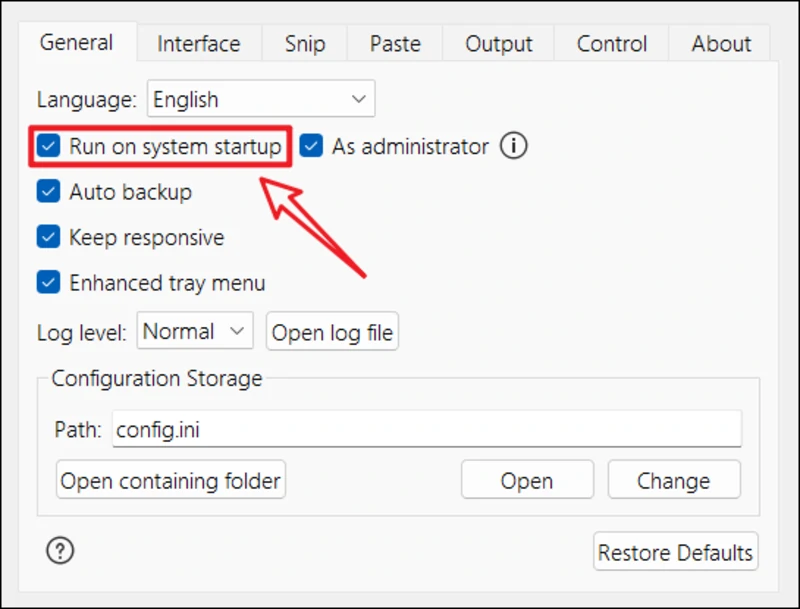Disable the Auto backup checkbox

[x=49, y=192]
